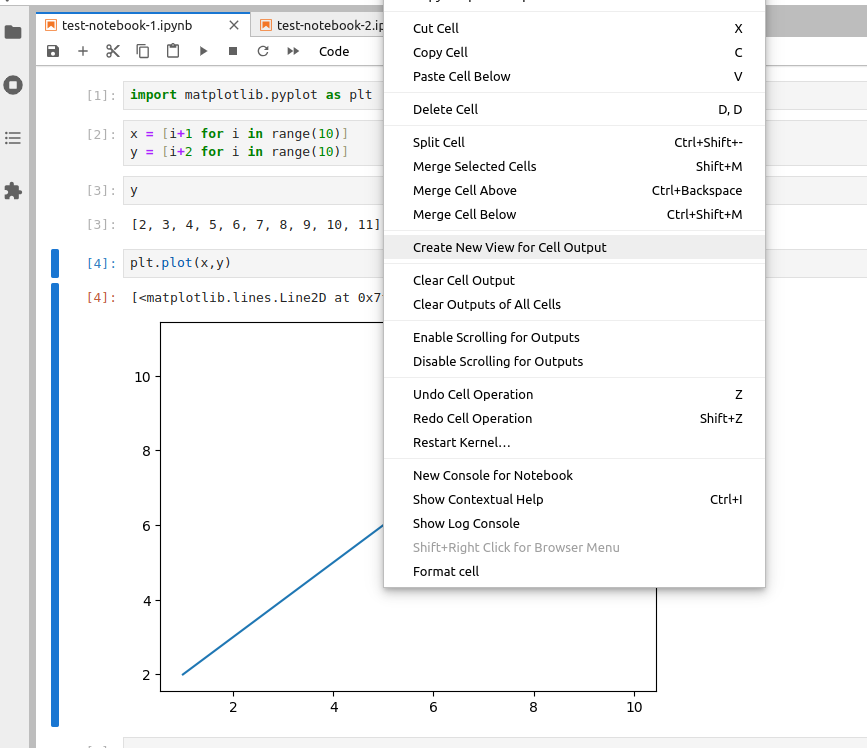This screenshot has width=867, height=748.
Task: Collapse cell 4 output via blue bar
Action: (x=55, y=504)
